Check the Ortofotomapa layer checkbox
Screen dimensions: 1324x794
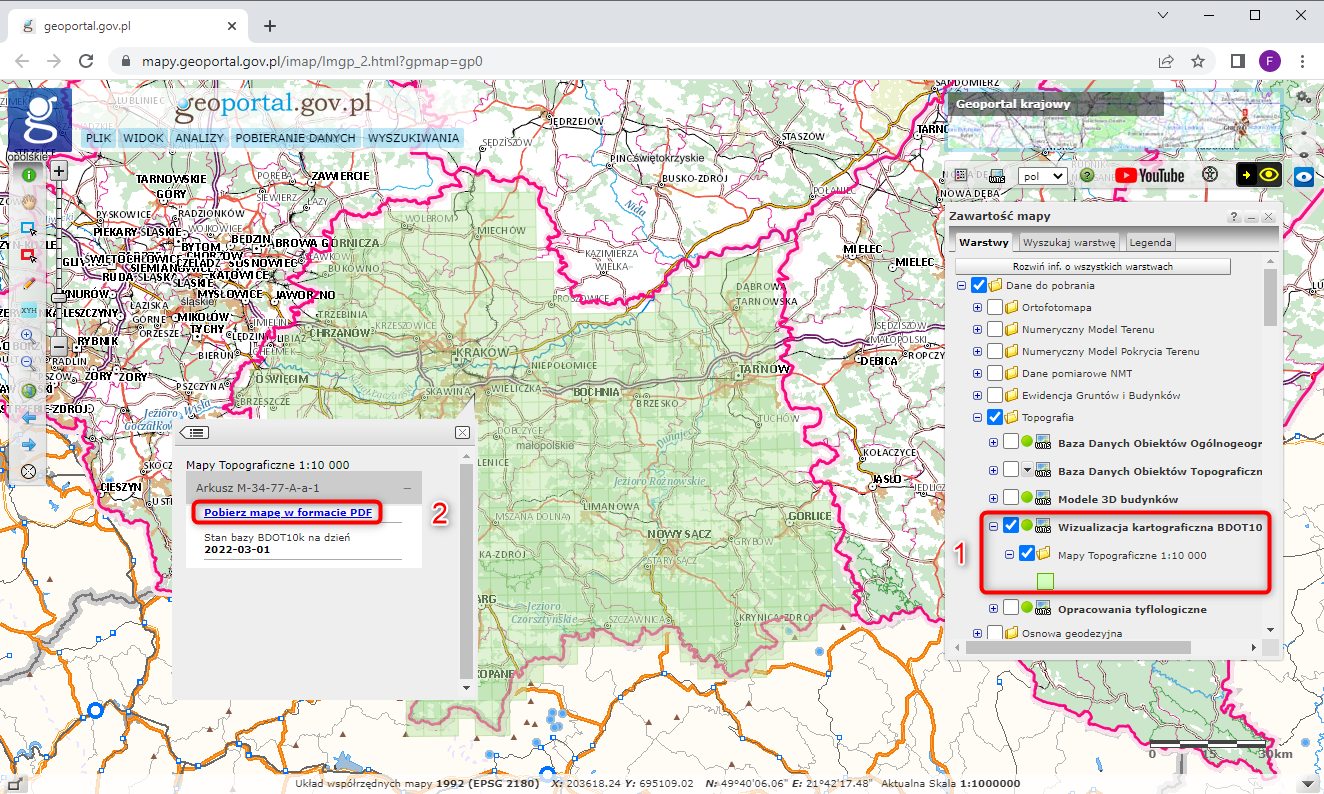click(x=995, y=308)
